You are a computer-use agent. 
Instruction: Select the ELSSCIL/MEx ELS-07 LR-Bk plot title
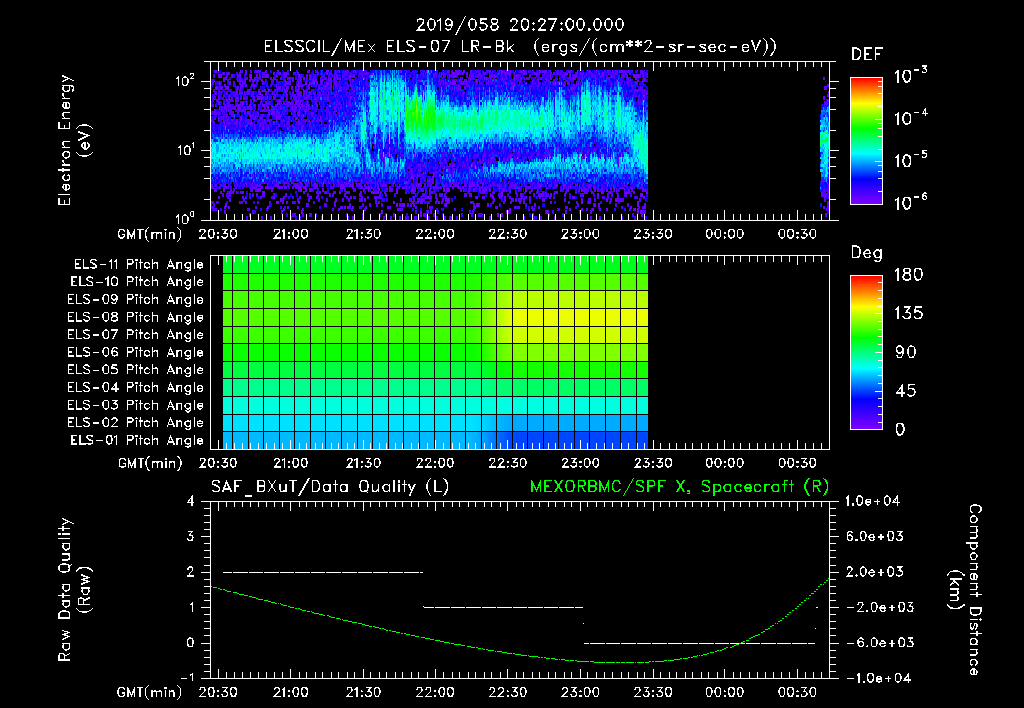520,47
